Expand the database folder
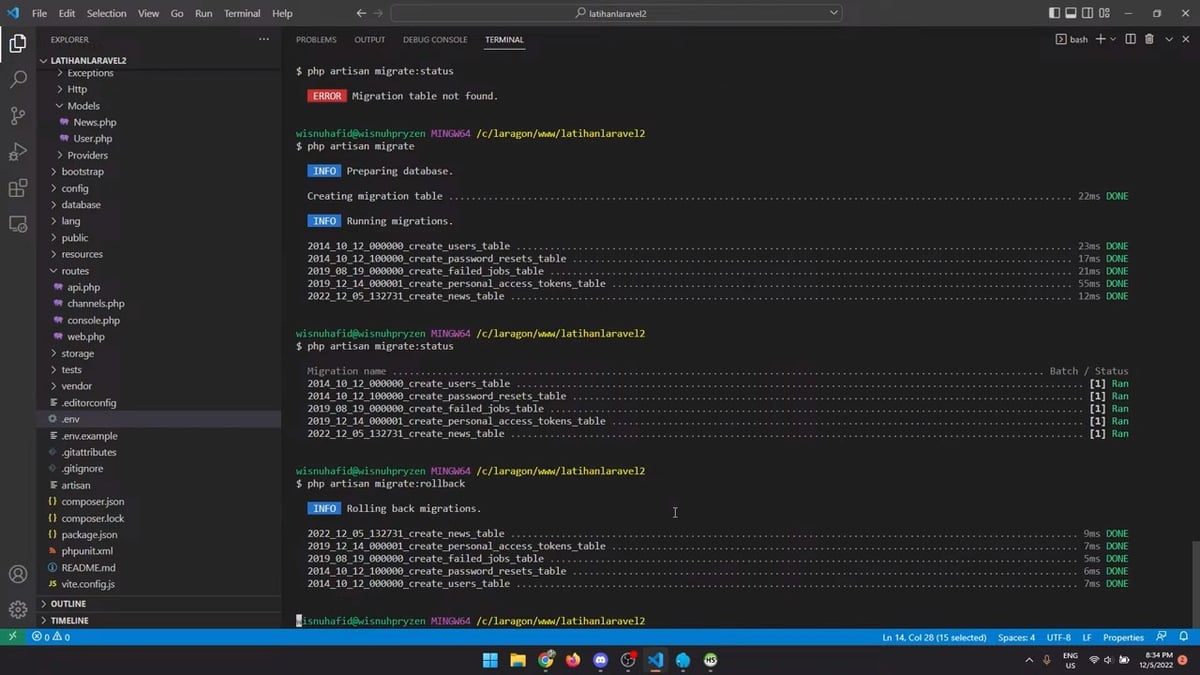1200x675 pixels. pyautogui.click(x=52, y=205)
